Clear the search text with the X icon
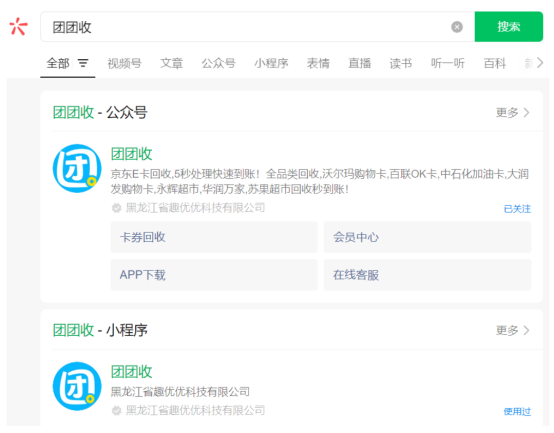The image size is (554, 433). (x=457, y=27)
